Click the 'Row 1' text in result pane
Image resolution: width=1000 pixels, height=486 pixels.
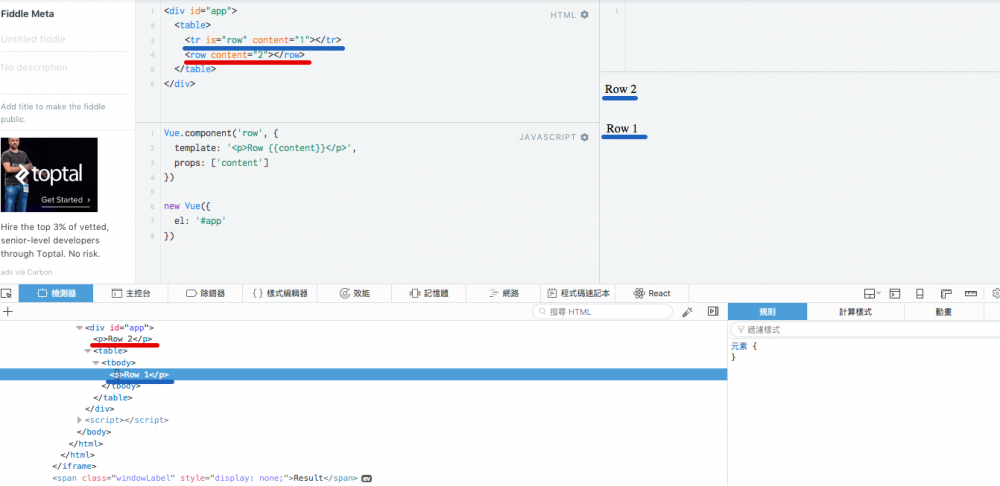622,129
